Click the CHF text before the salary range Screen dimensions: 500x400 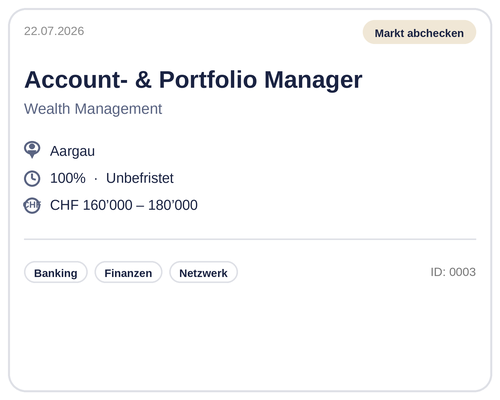tap(64, 205)
